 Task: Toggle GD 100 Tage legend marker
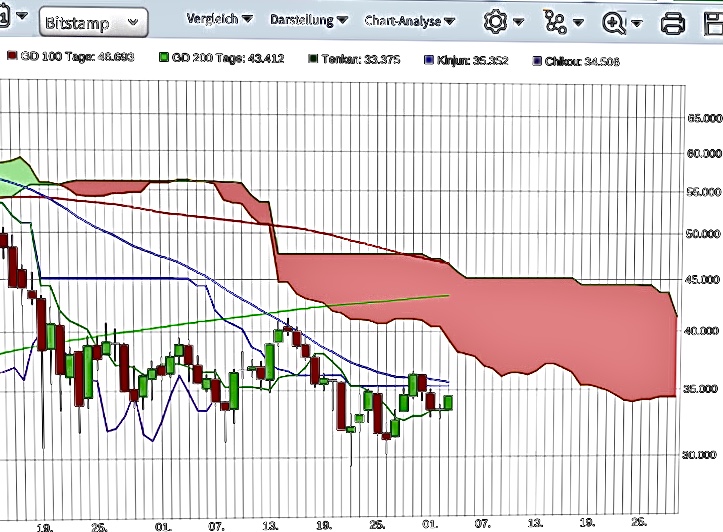tap(12, 59)
